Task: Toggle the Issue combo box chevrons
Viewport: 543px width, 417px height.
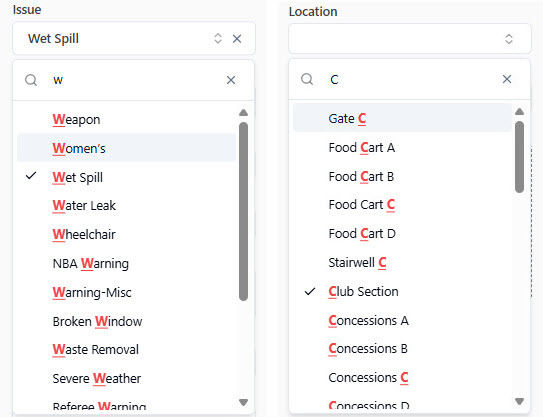Action: tap(218, 38)
